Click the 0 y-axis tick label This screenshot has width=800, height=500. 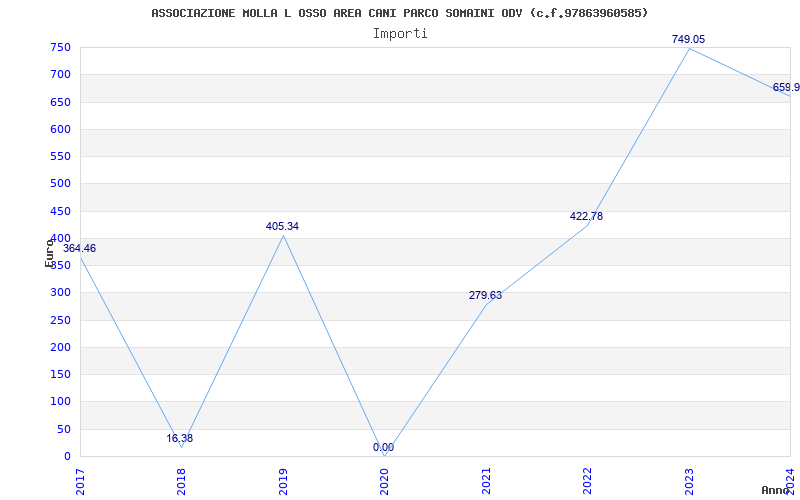(67, 457)
